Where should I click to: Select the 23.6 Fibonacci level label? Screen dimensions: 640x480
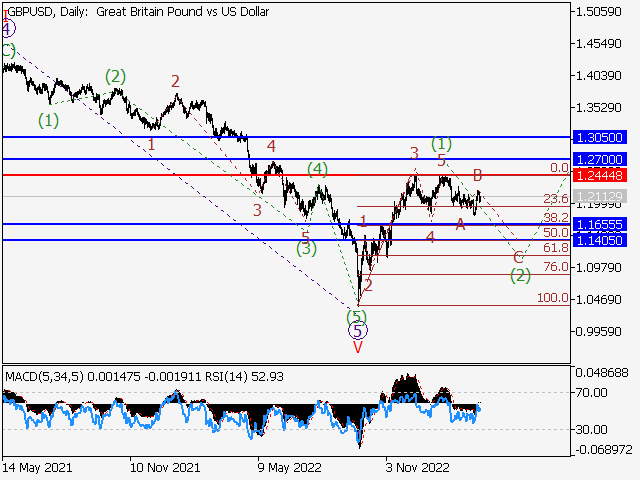point(556,199)
